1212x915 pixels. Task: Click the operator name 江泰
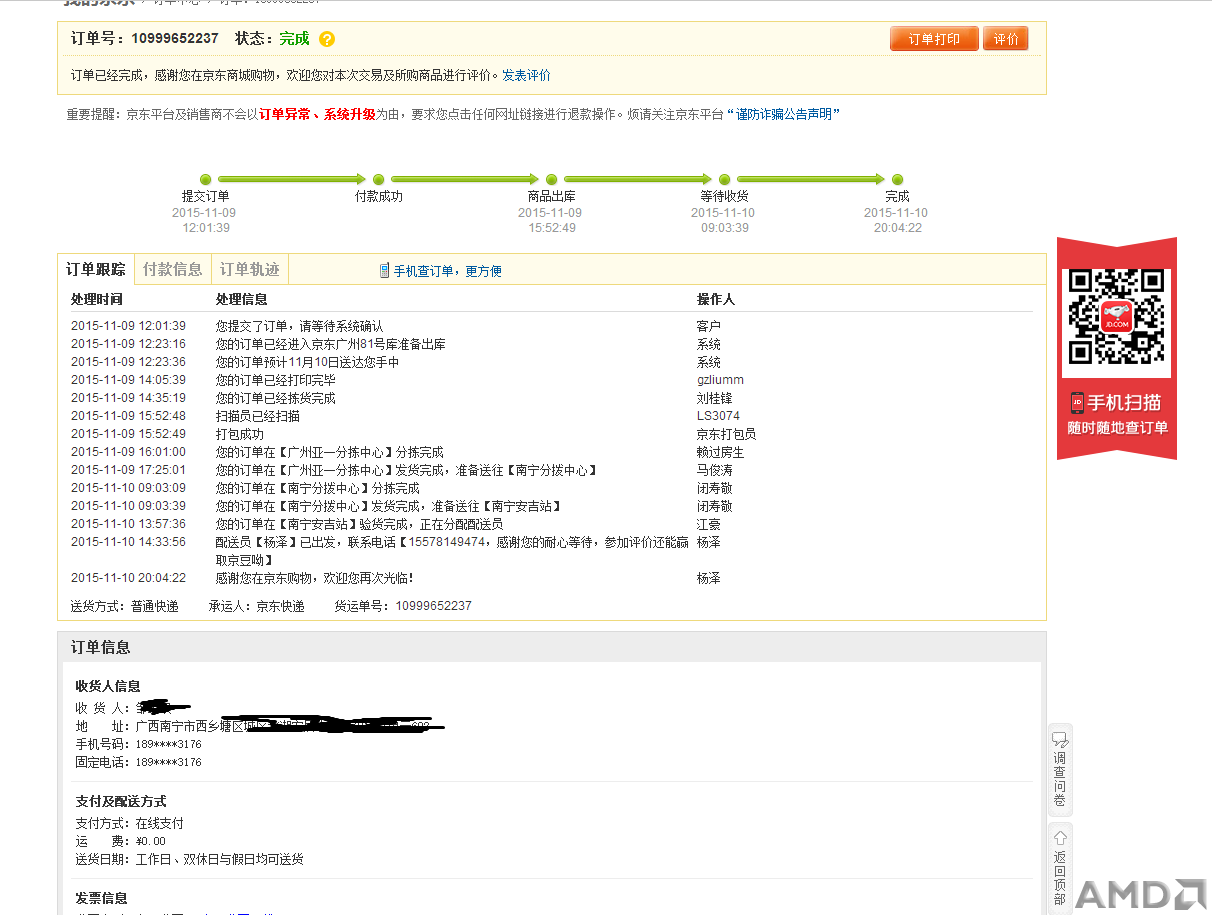pyautogui.click(x=709, y=524)
